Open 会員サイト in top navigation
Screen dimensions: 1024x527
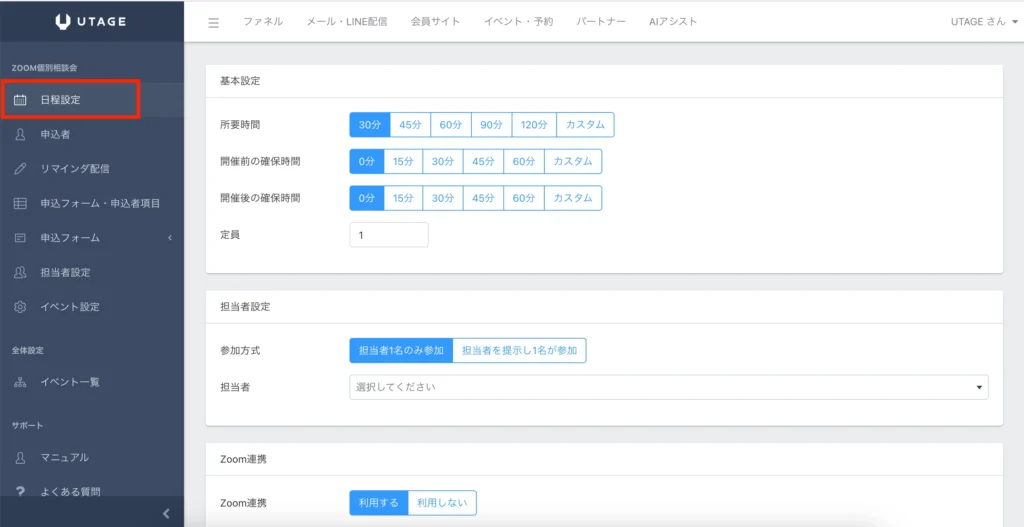[436, 22]
